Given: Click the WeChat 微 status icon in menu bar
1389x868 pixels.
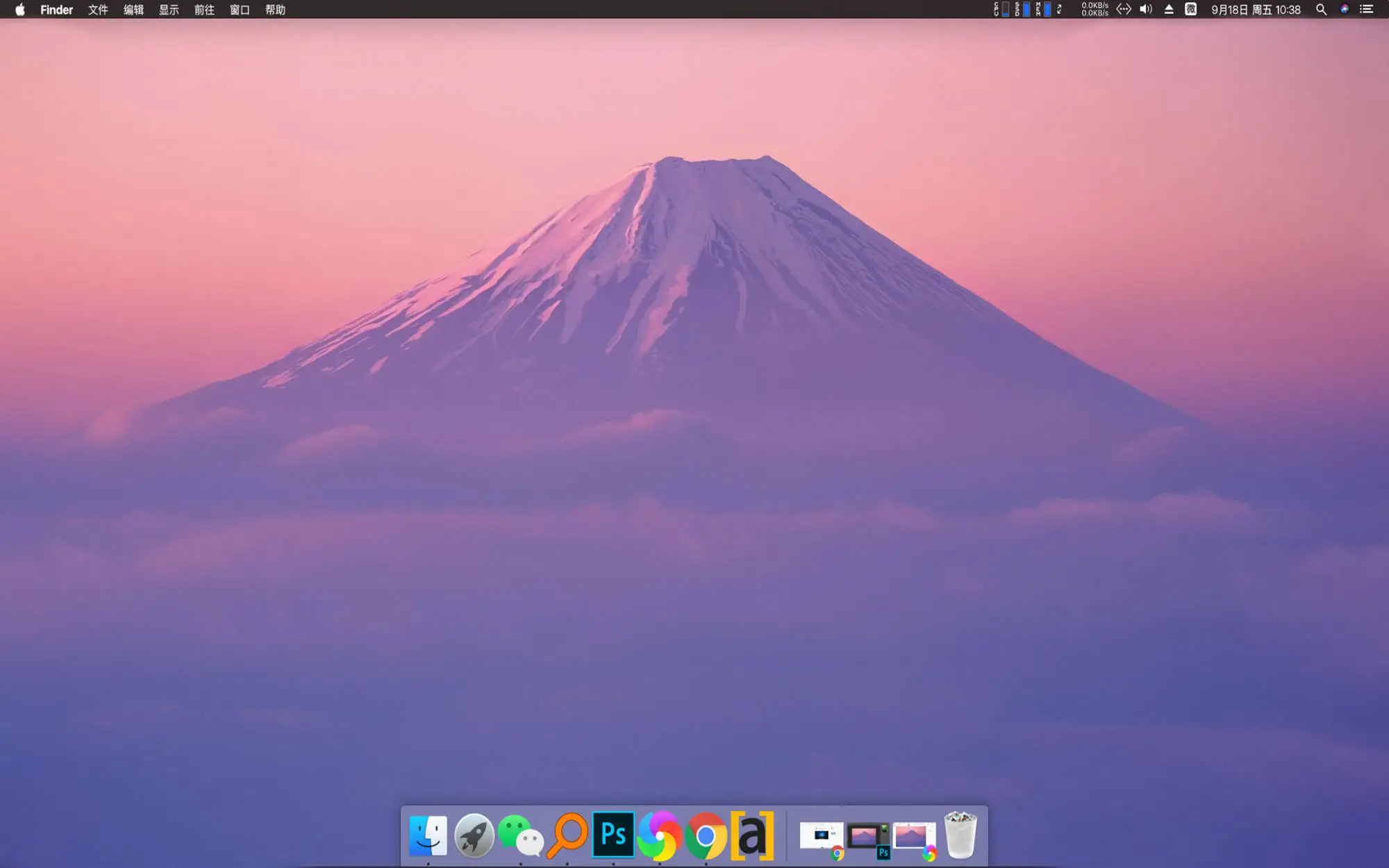Looking at the screenshot, I should (x=1192, y=10).
